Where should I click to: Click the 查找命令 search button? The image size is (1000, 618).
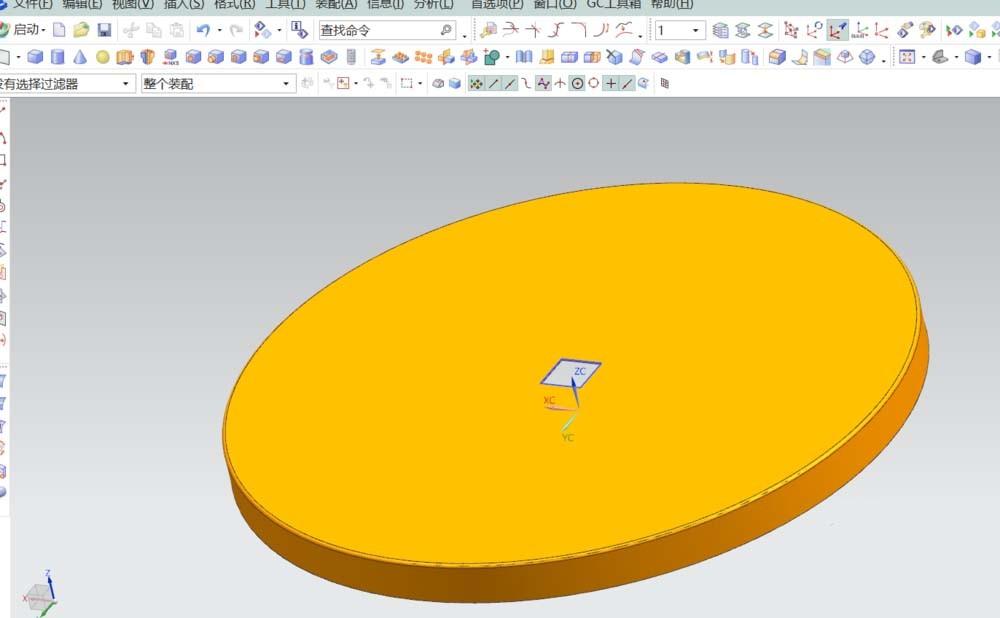point(448,29)
